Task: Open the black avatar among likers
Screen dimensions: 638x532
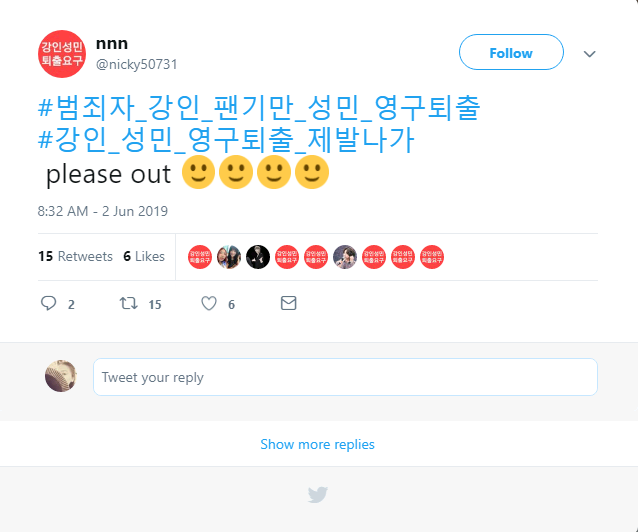Action: (x=258, y=256)
